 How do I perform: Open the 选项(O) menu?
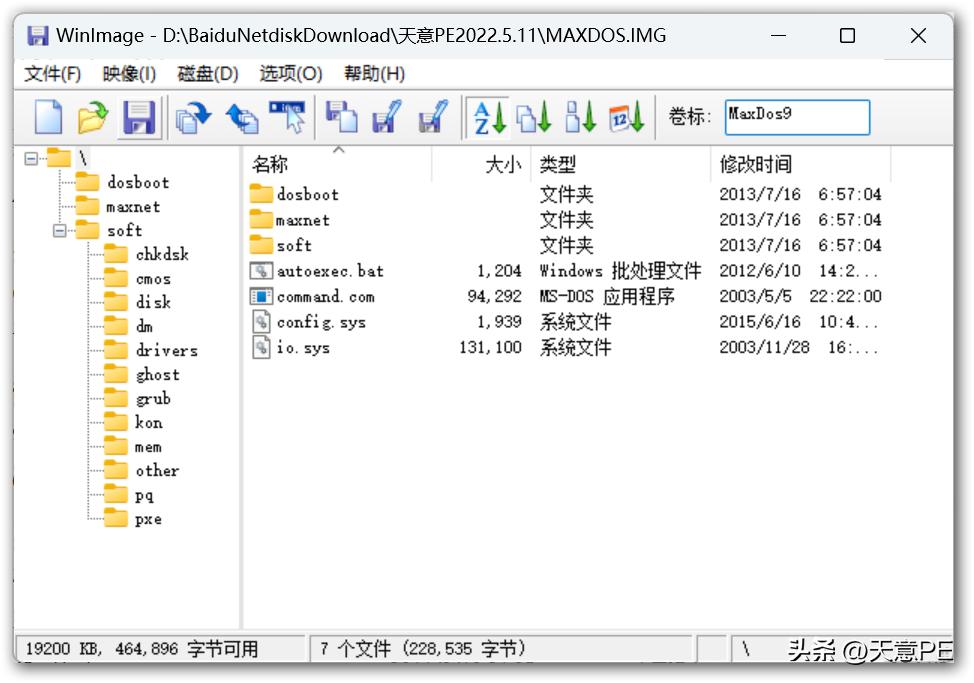tap(291, 74)
